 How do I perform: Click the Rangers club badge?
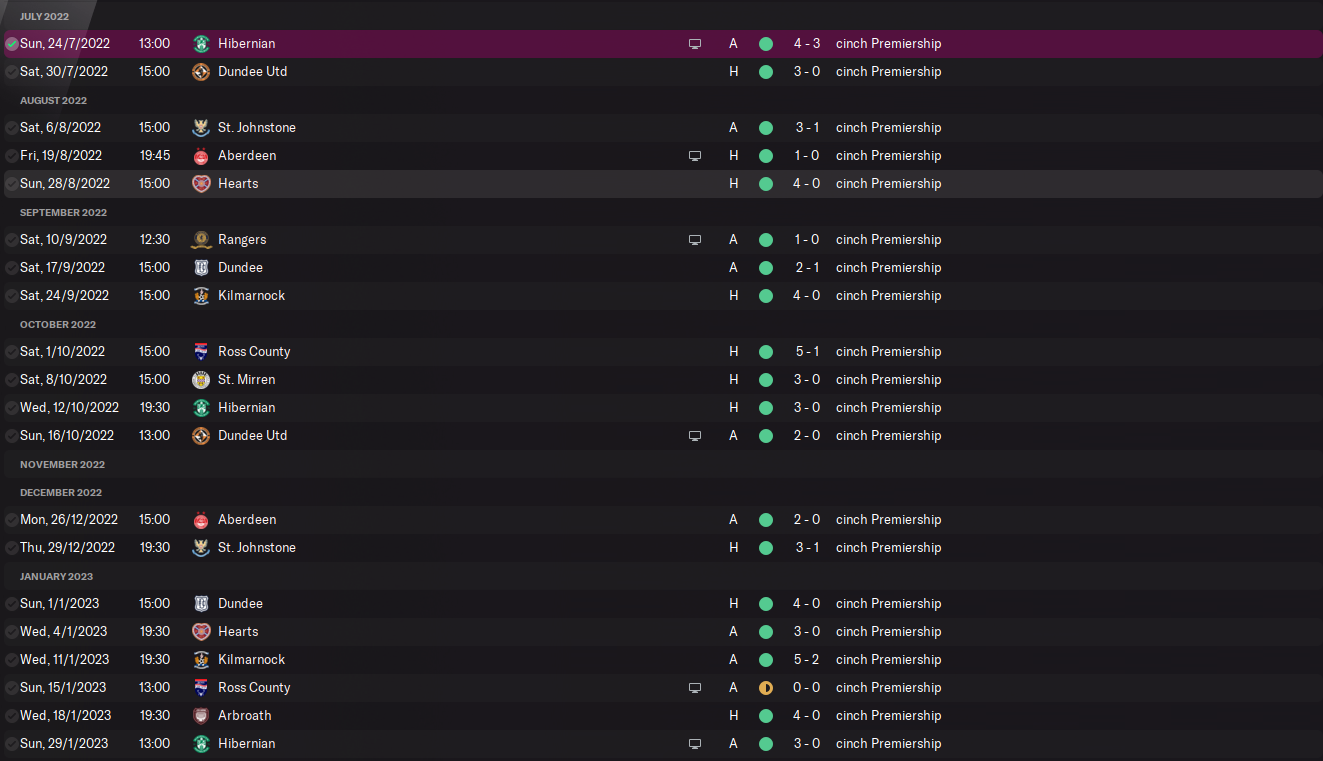pyautogui.click(x=201, y=240)
